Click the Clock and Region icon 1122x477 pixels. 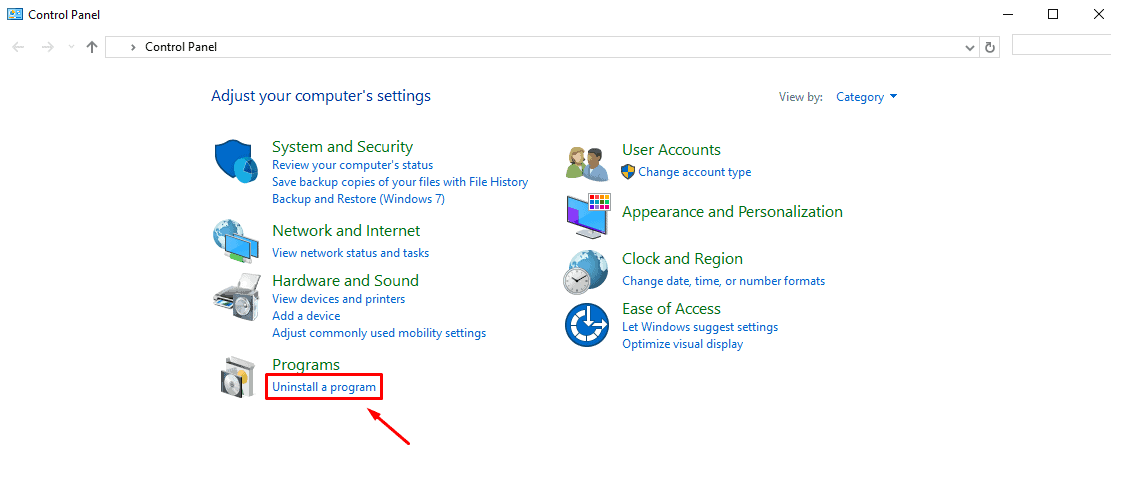(585, 272)
